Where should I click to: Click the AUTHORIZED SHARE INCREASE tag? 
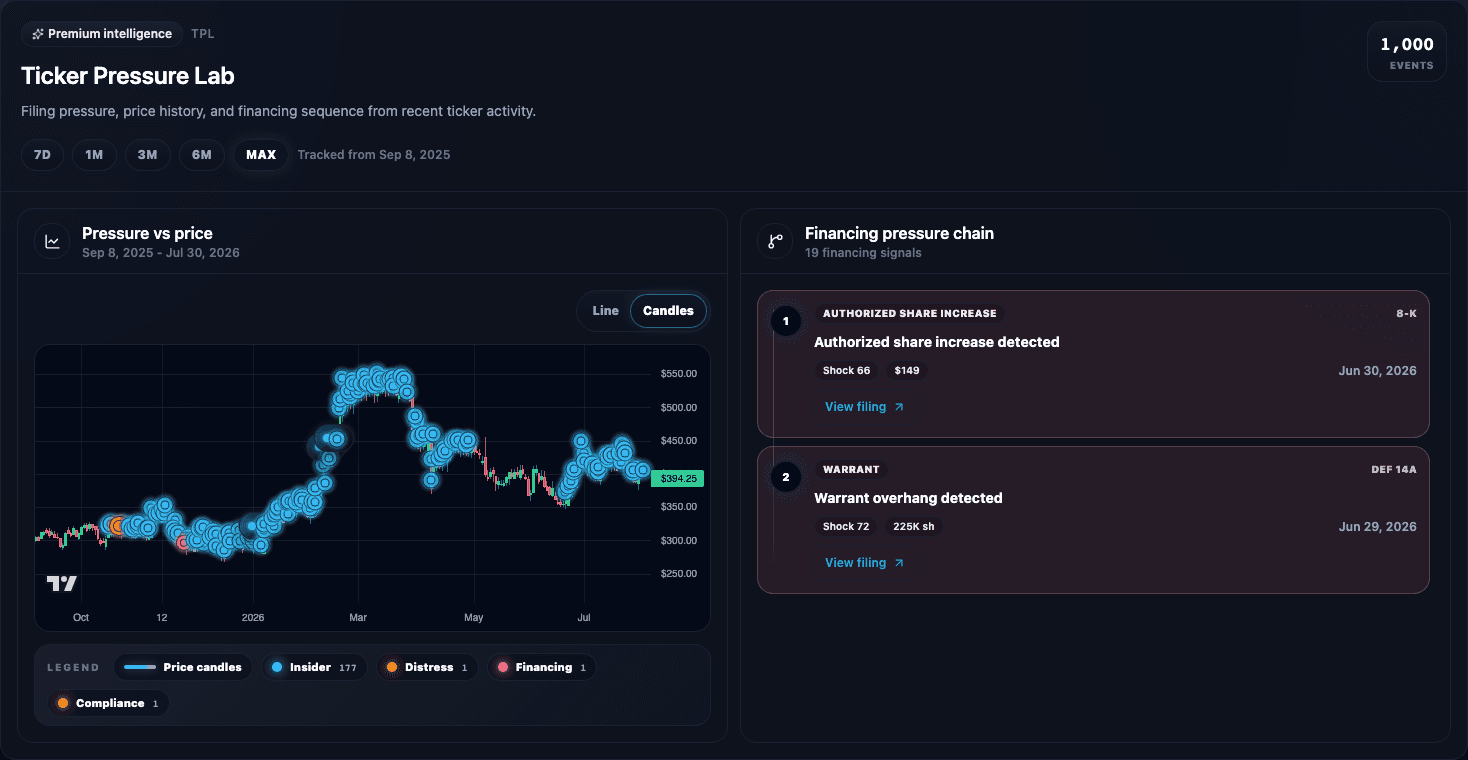(909, 314)
